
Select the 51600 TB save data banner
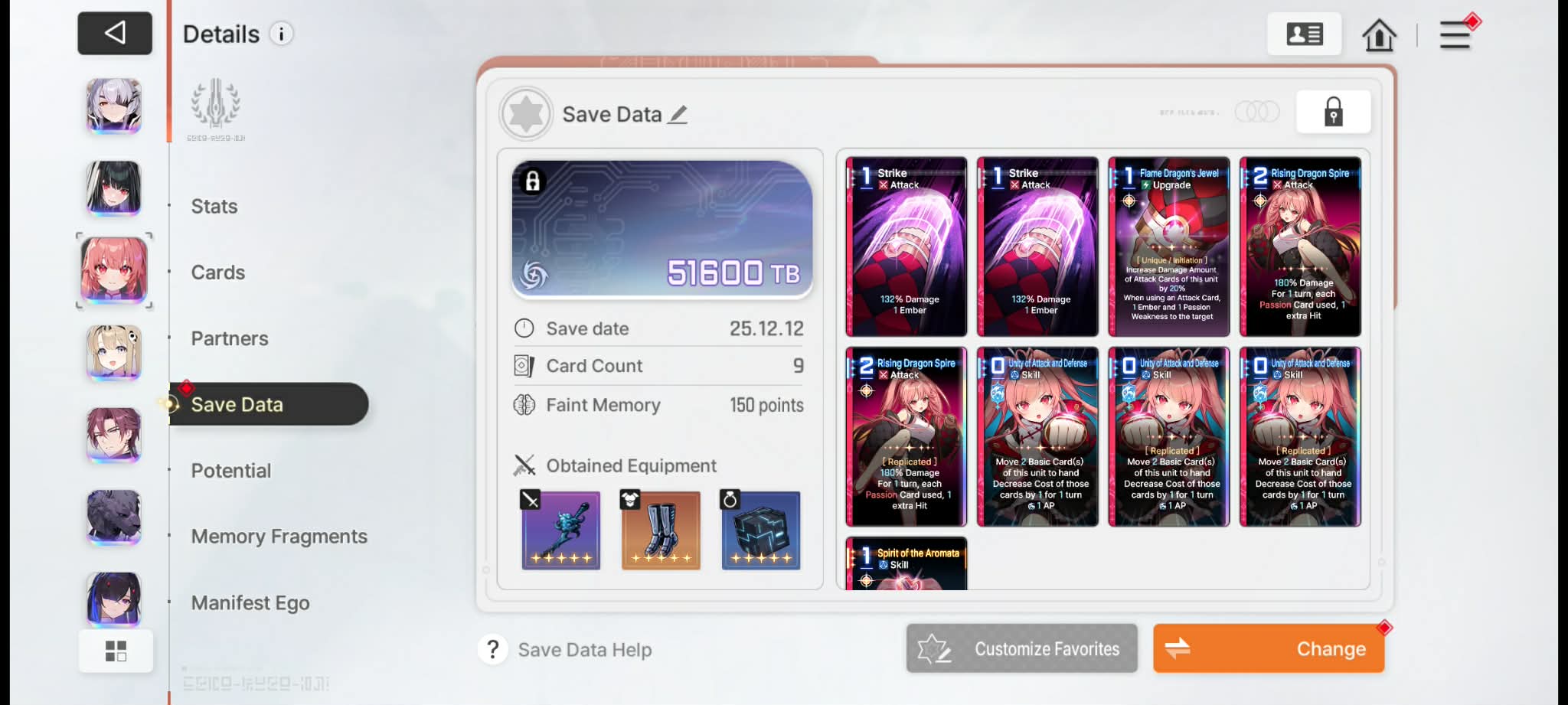(662, 229)
